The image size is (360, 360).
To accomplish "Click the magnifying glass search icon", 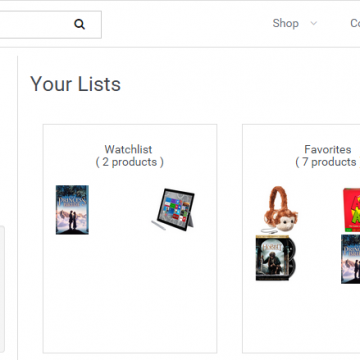I will 79,24.
